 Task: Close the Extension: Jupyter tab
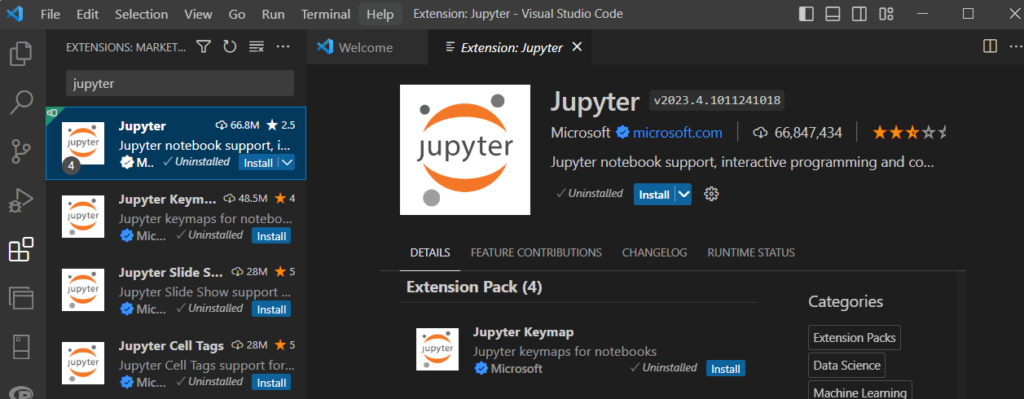[577, 46]
